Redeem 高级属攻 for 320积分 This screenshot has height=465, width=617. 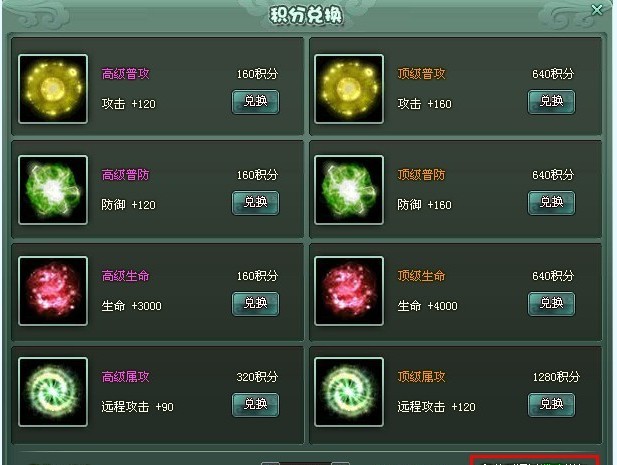pyautogui.click(x=255, y=405)
